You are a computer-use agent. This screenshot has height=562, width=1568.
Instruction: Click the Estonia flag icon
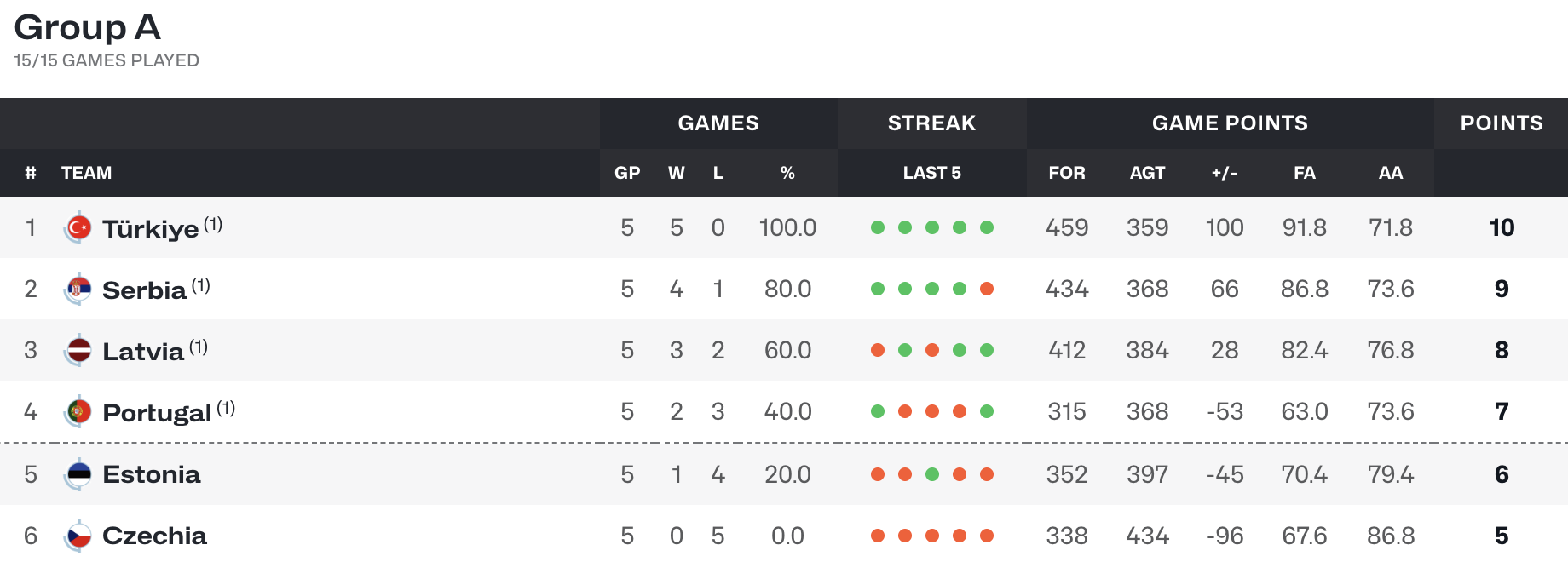[78, 474]
